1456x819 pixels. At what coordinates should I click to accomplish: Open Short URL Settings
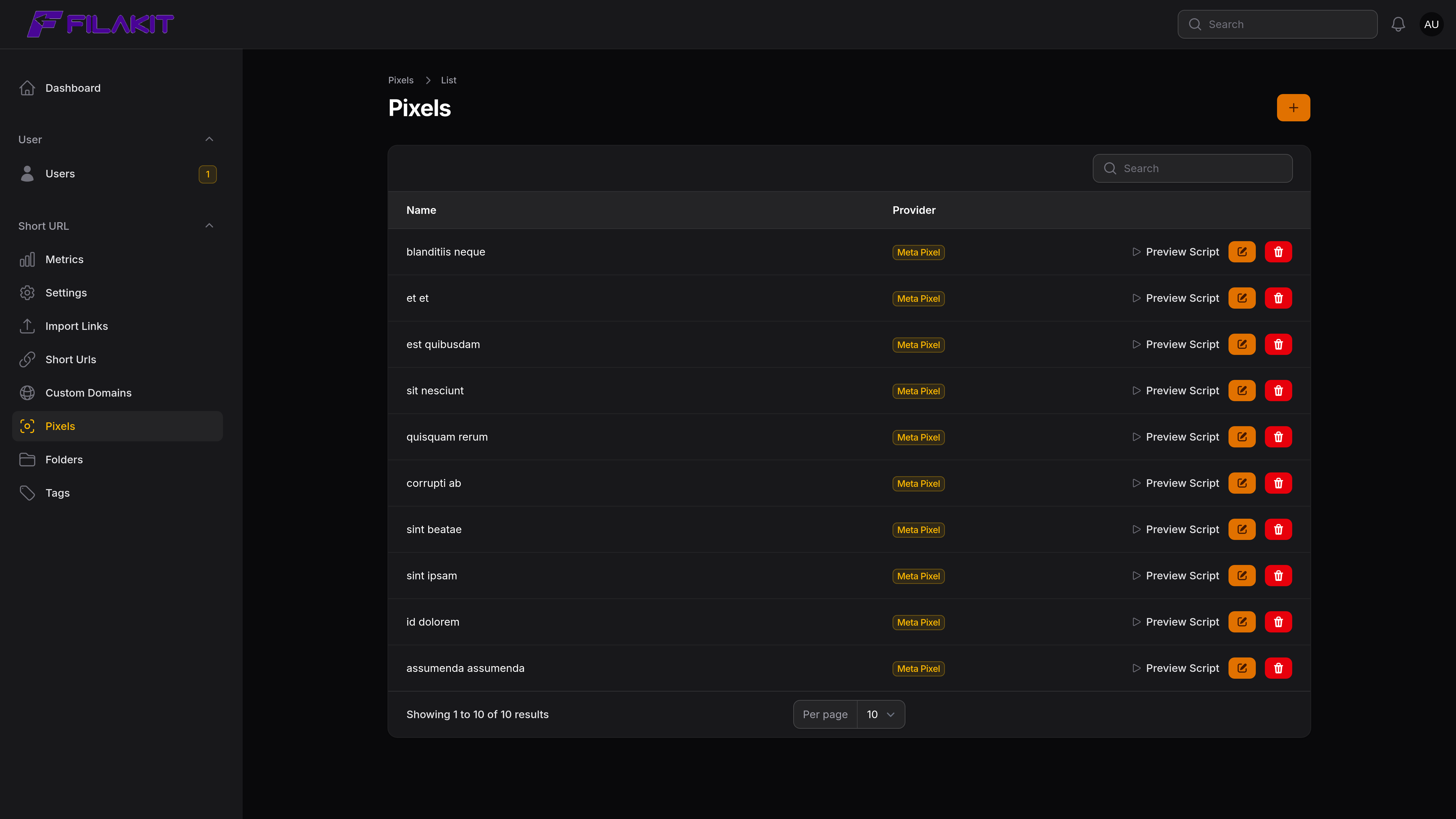118,293
